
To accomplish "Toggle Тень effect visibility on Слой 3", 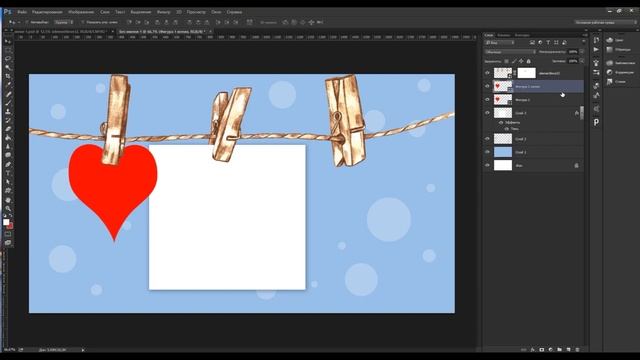I will [x=507, y=129].
